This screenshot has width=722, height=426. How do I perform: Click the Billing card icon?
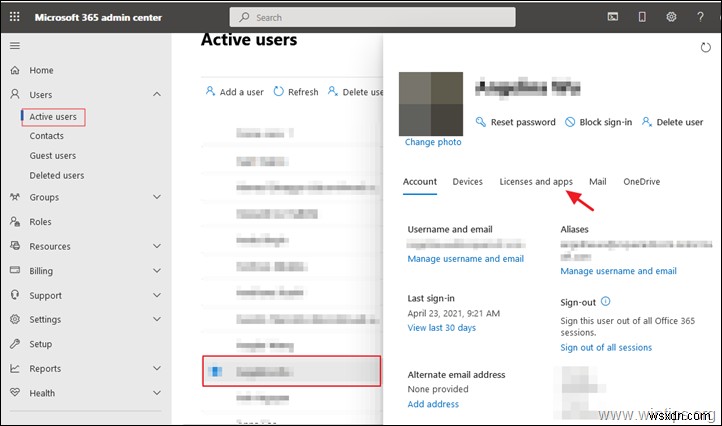(15, 270)
